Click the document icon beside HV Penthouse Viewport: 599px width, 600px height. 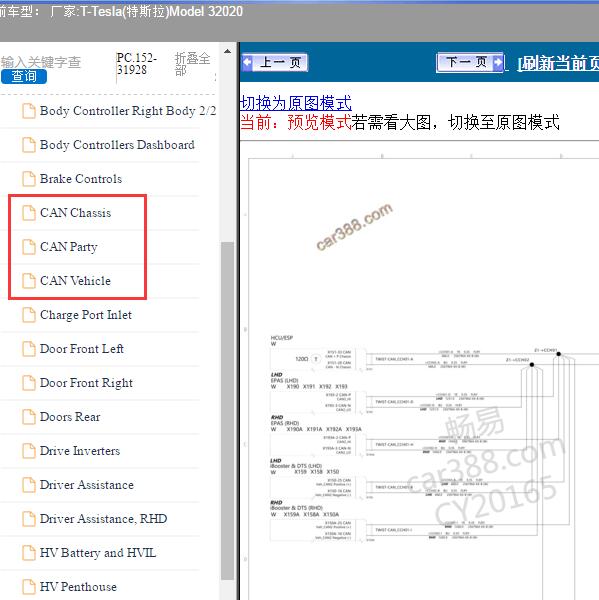(x=29, y=587)
